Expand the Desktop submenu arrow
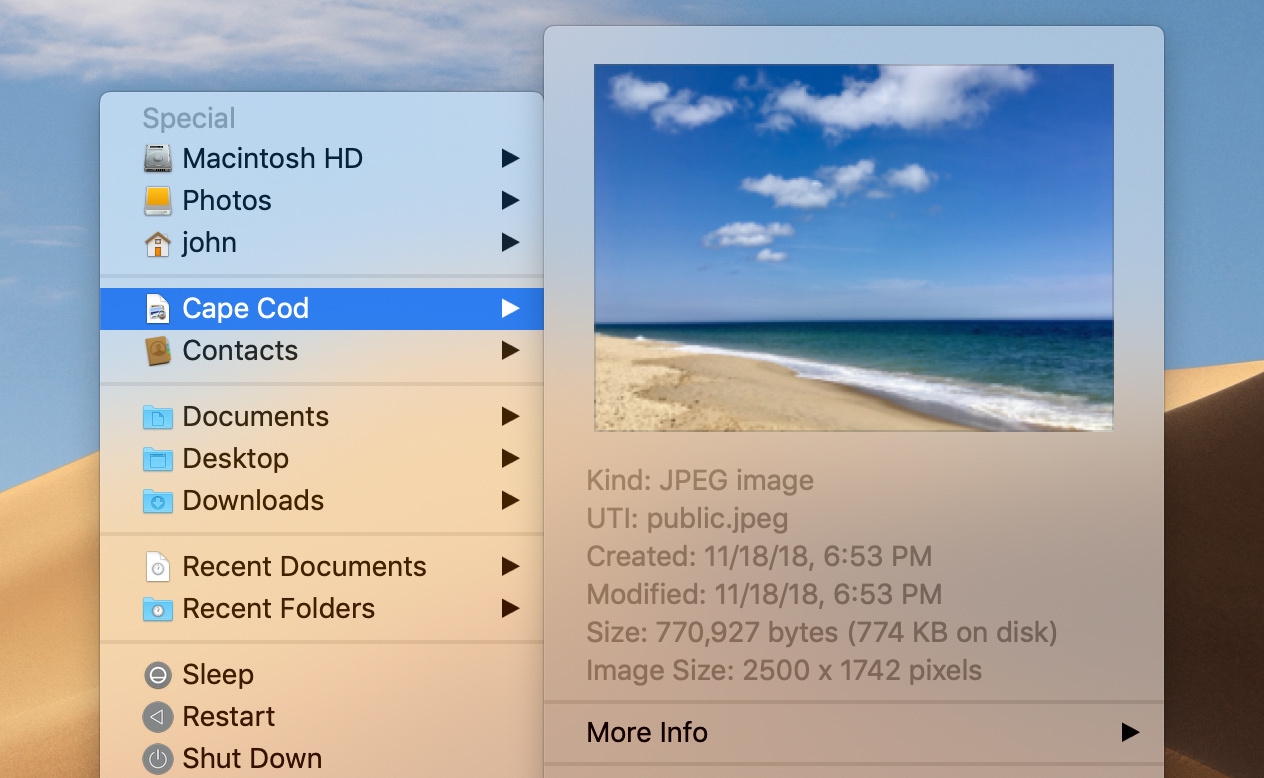Screen dimensions: 1264x778 coord(511,458)
